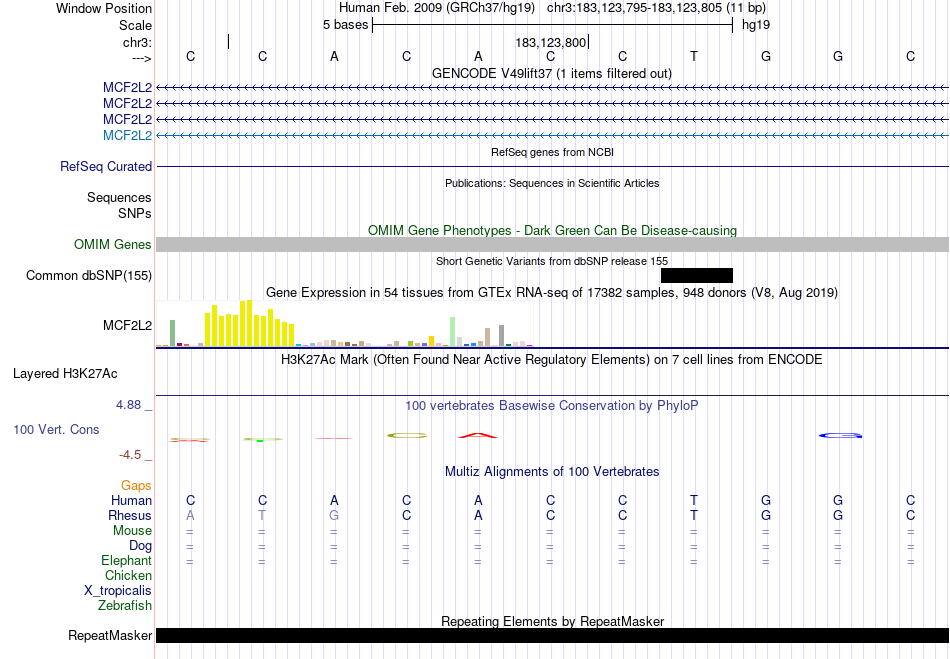Click the RefSeq genes from NCBI title

553,152
